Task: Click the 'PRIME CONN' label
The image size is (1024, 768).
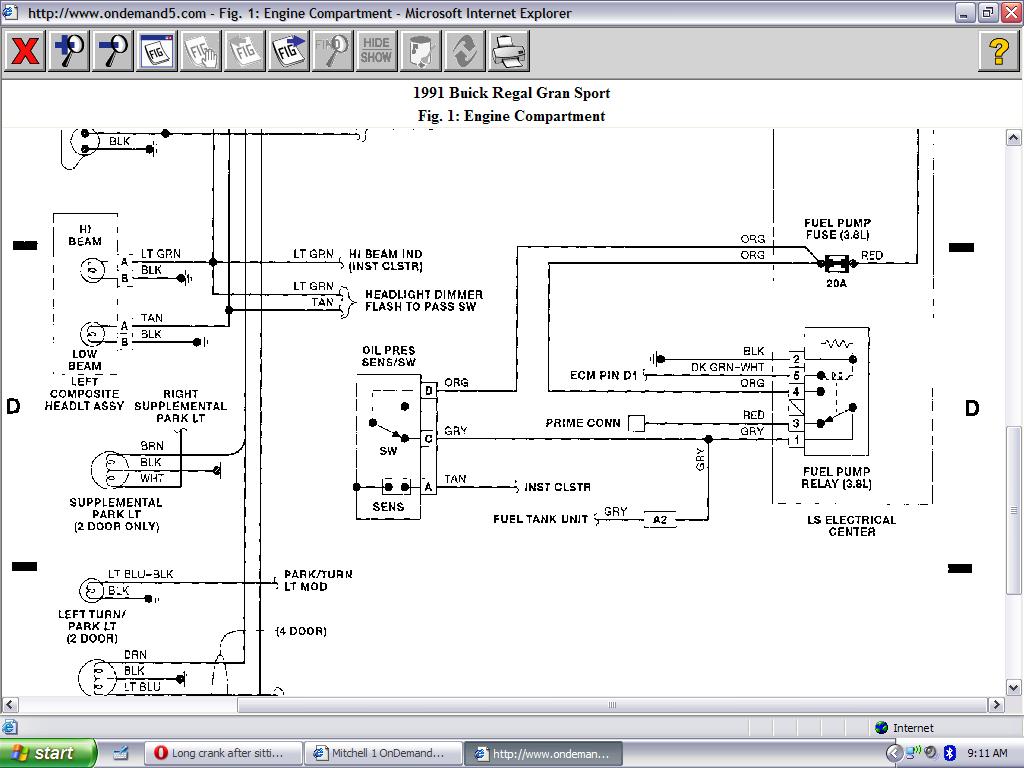Action: pos(583,423)
